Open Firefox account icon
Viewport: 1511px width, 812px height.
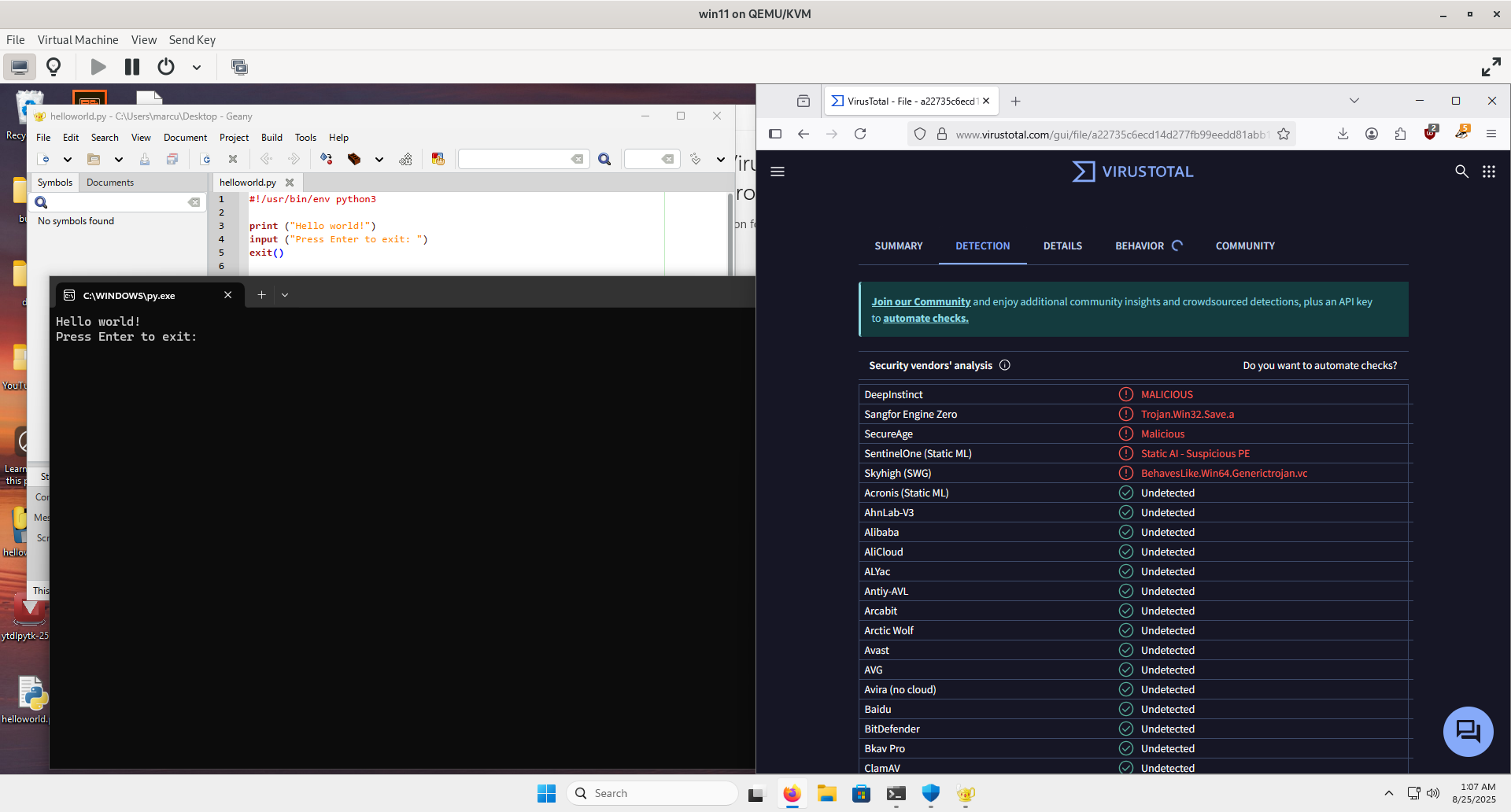tap(1372, 134)
